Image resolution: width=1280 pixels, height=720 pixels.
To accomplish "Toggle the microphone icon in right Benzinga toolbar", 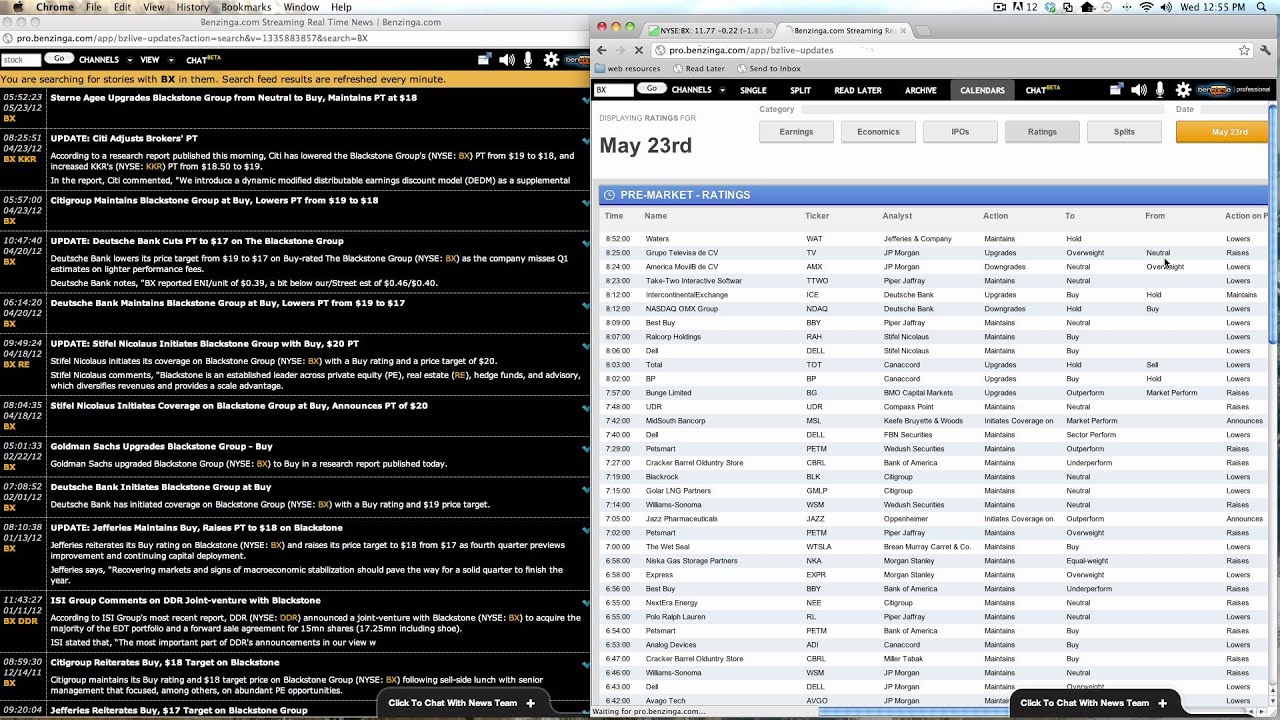I will click(x=1160, y=90).
